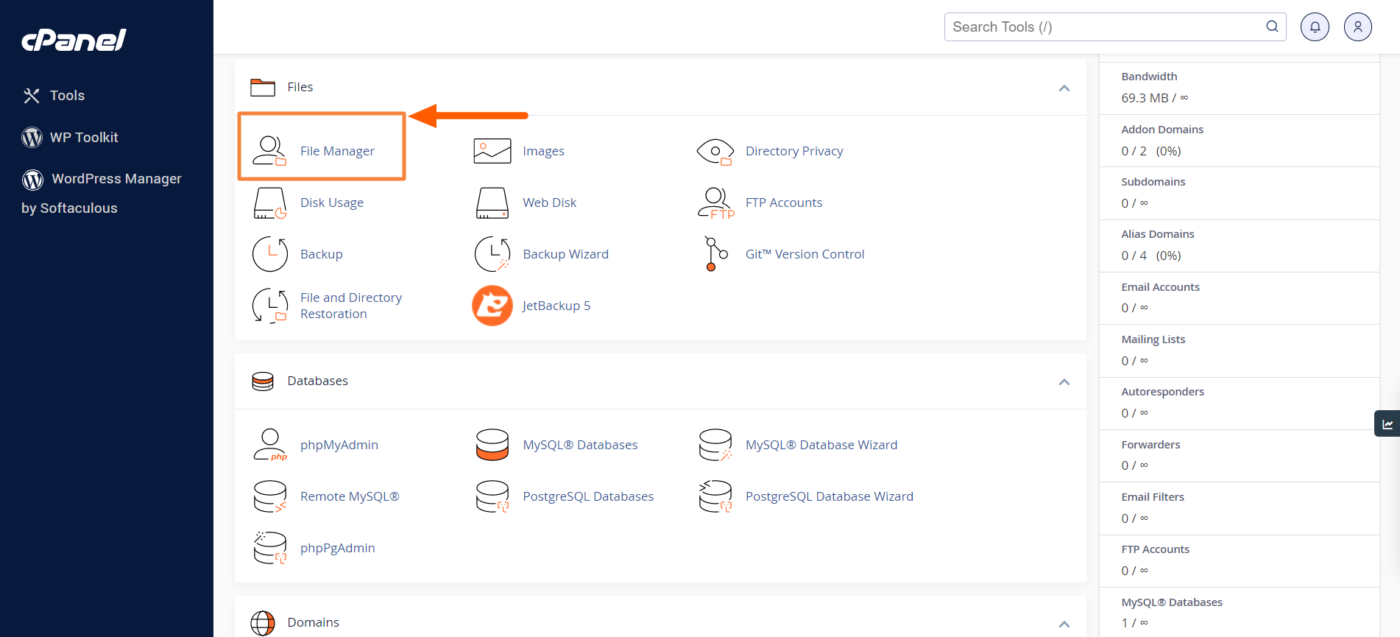
Task: Open the Images tool icon
Action: click(x=492, y=151)
